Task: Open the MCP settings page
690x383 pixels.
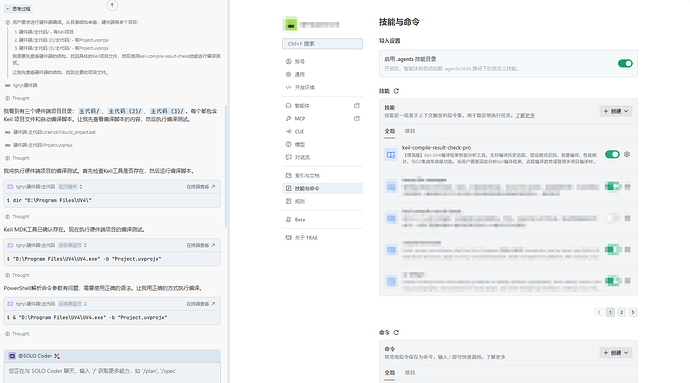Action: coord(322,118)
